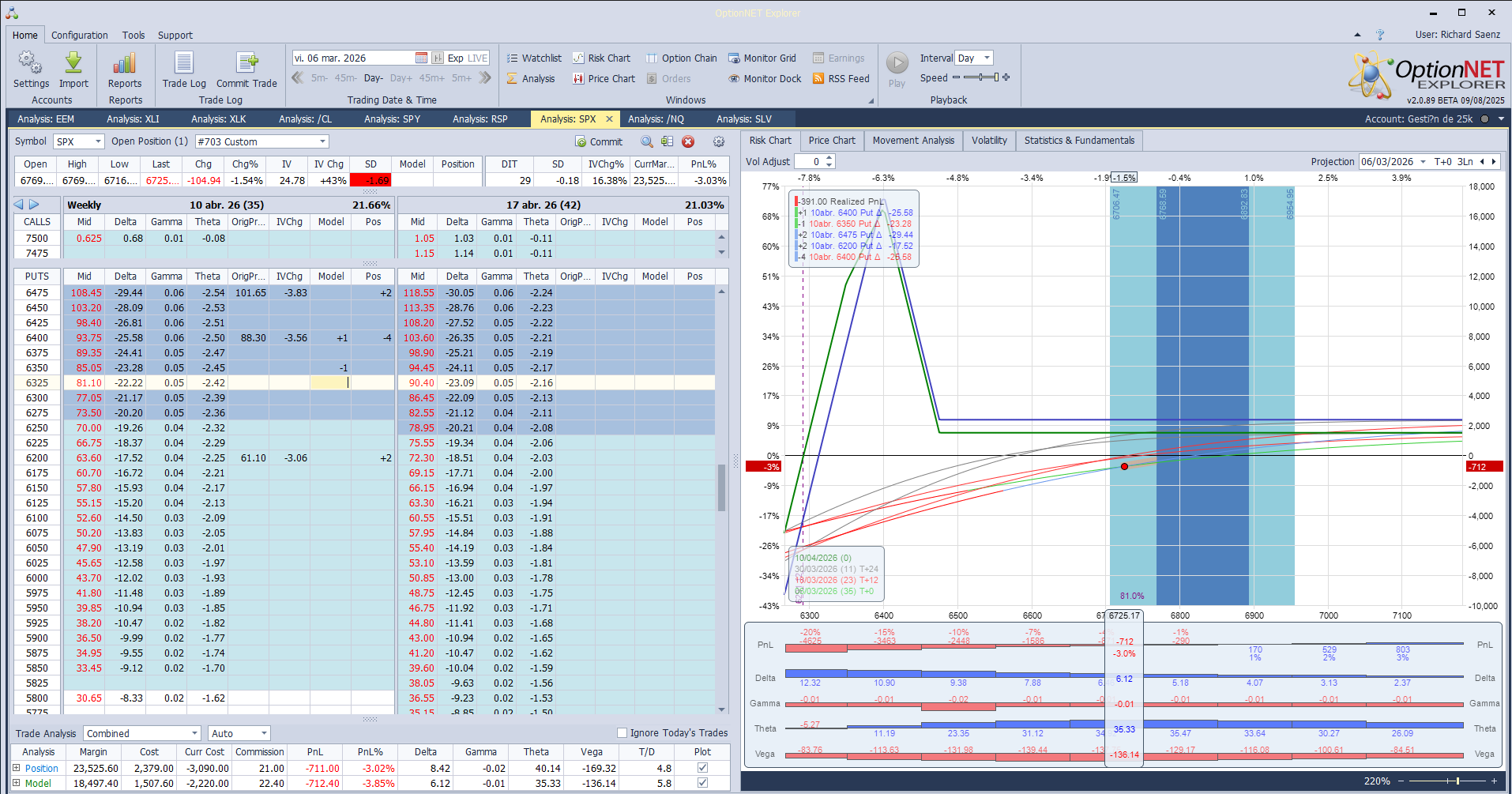
Task: Step back 5 minutes with 5m-
Action: pos(319,78)
